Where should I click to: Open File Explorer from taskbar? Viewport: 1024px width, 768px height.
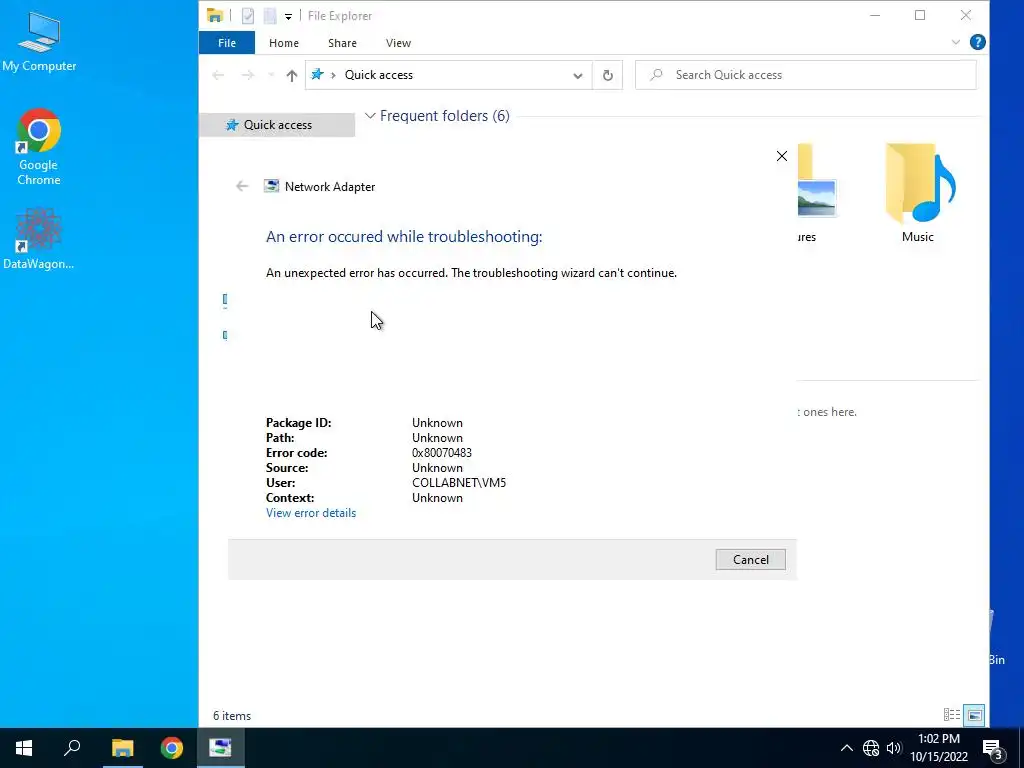(x=122, y=748)
